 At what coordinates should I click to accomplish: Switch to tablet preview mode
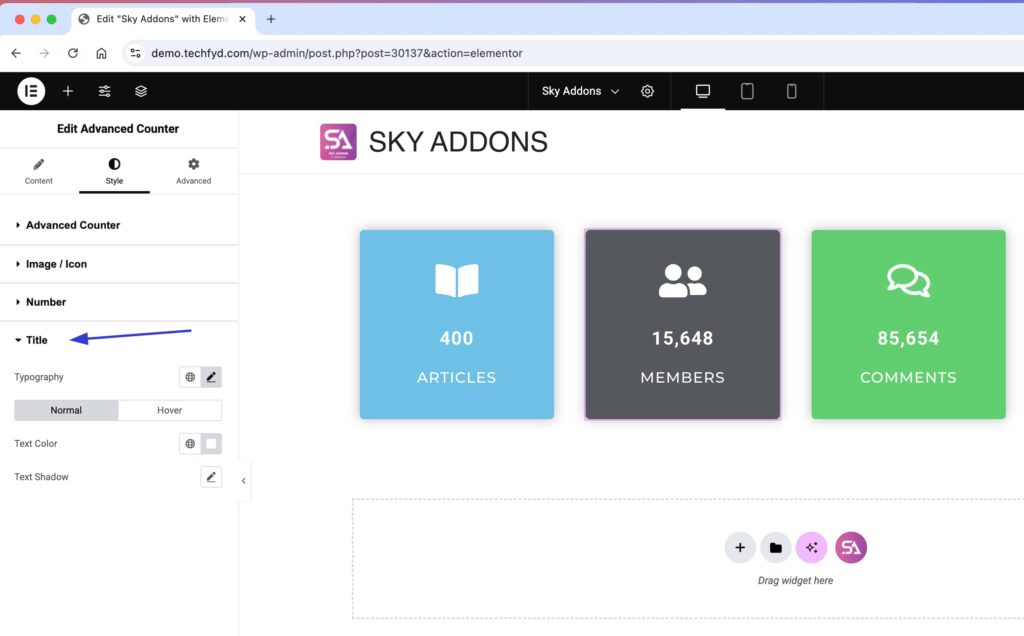pyautogui.click(x=747, y=91)
